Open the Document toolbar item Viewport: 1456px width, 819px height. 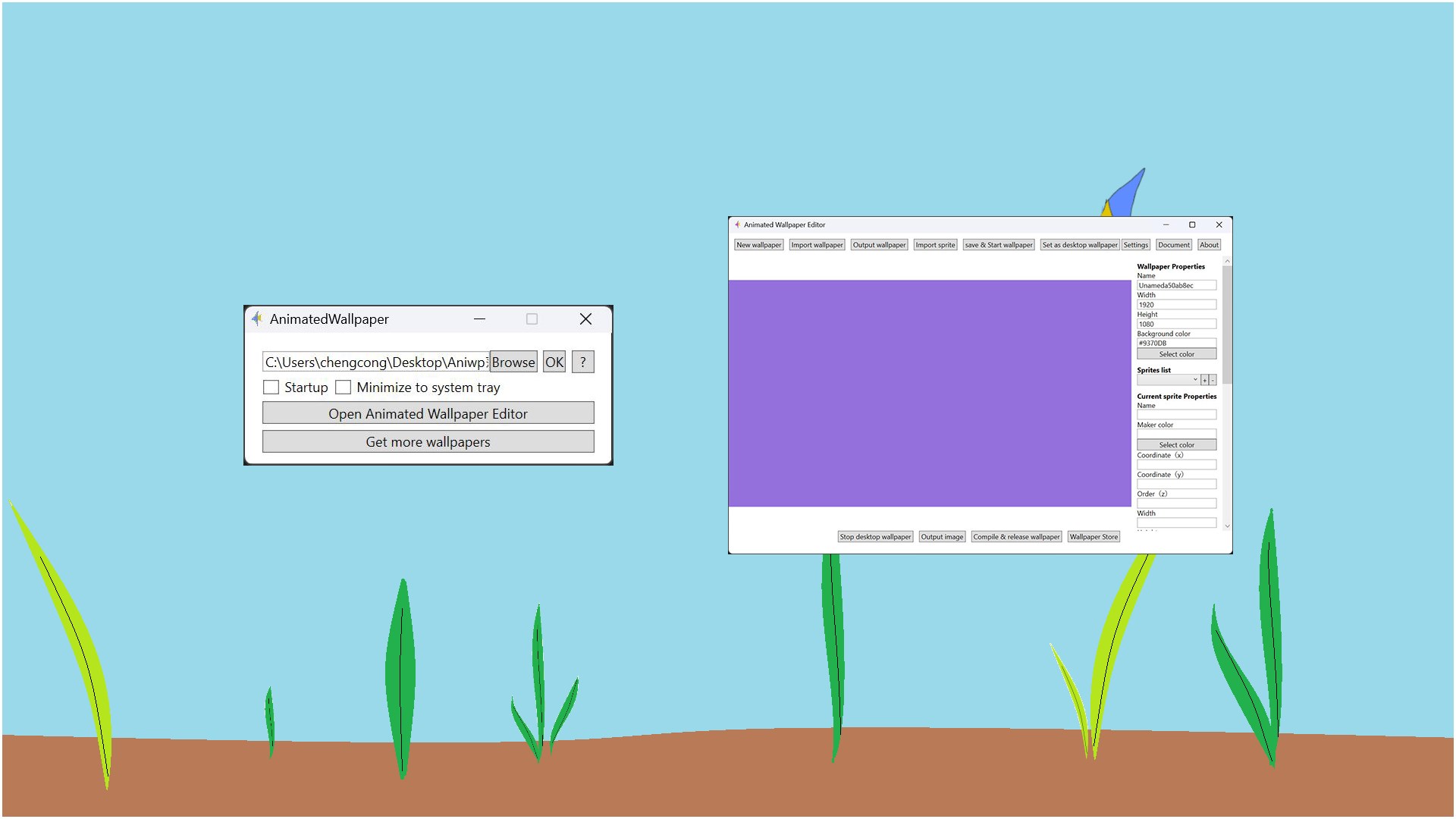[1173, 245]
